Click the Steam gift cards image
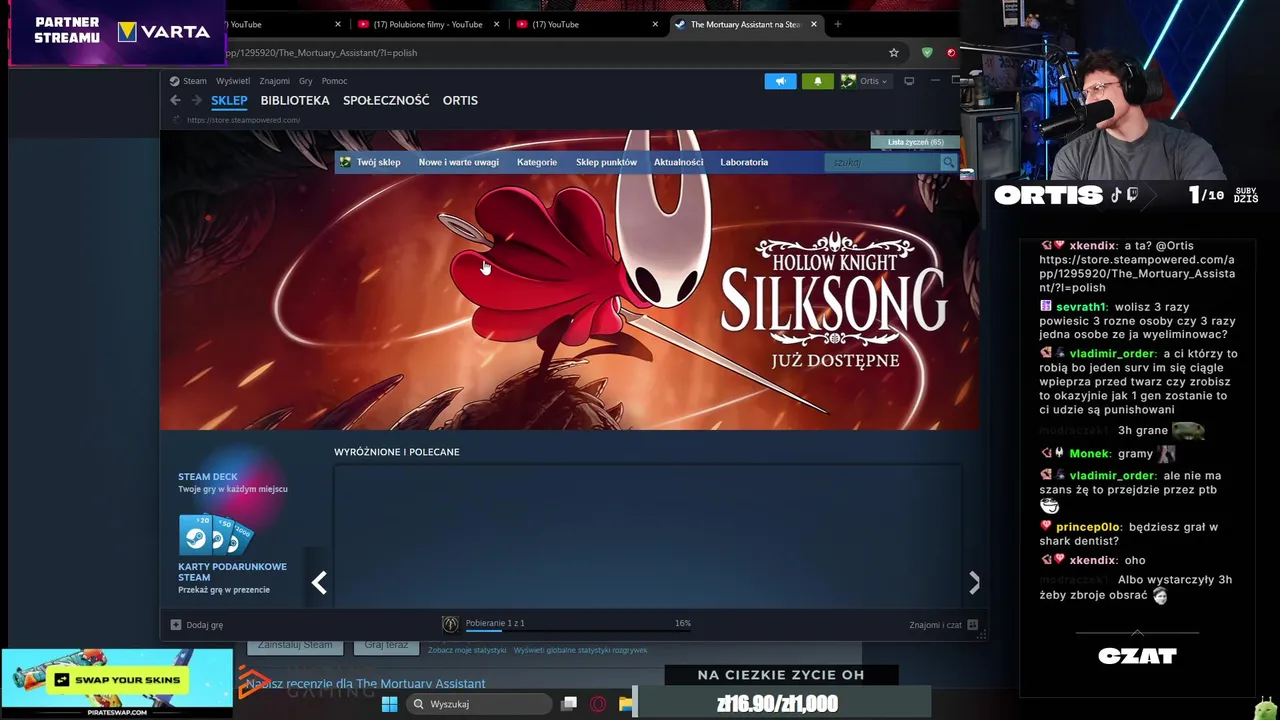Viewport: 1280px width, 720px height. [x=215, y=534]
